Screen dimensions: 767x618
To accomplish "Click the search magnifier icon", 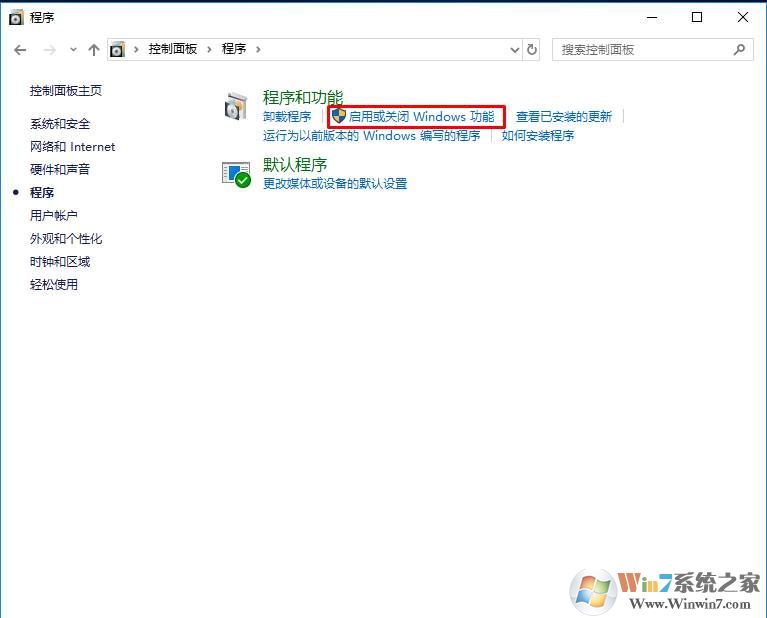I will coord(740,49).
